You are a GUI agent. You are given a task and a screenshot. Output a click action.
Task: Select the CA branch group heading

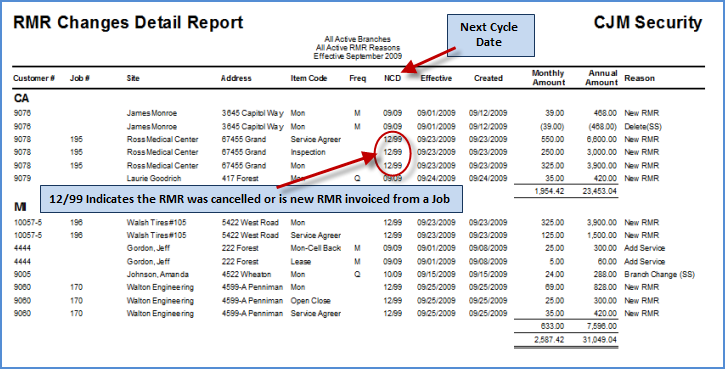(21, 98)
